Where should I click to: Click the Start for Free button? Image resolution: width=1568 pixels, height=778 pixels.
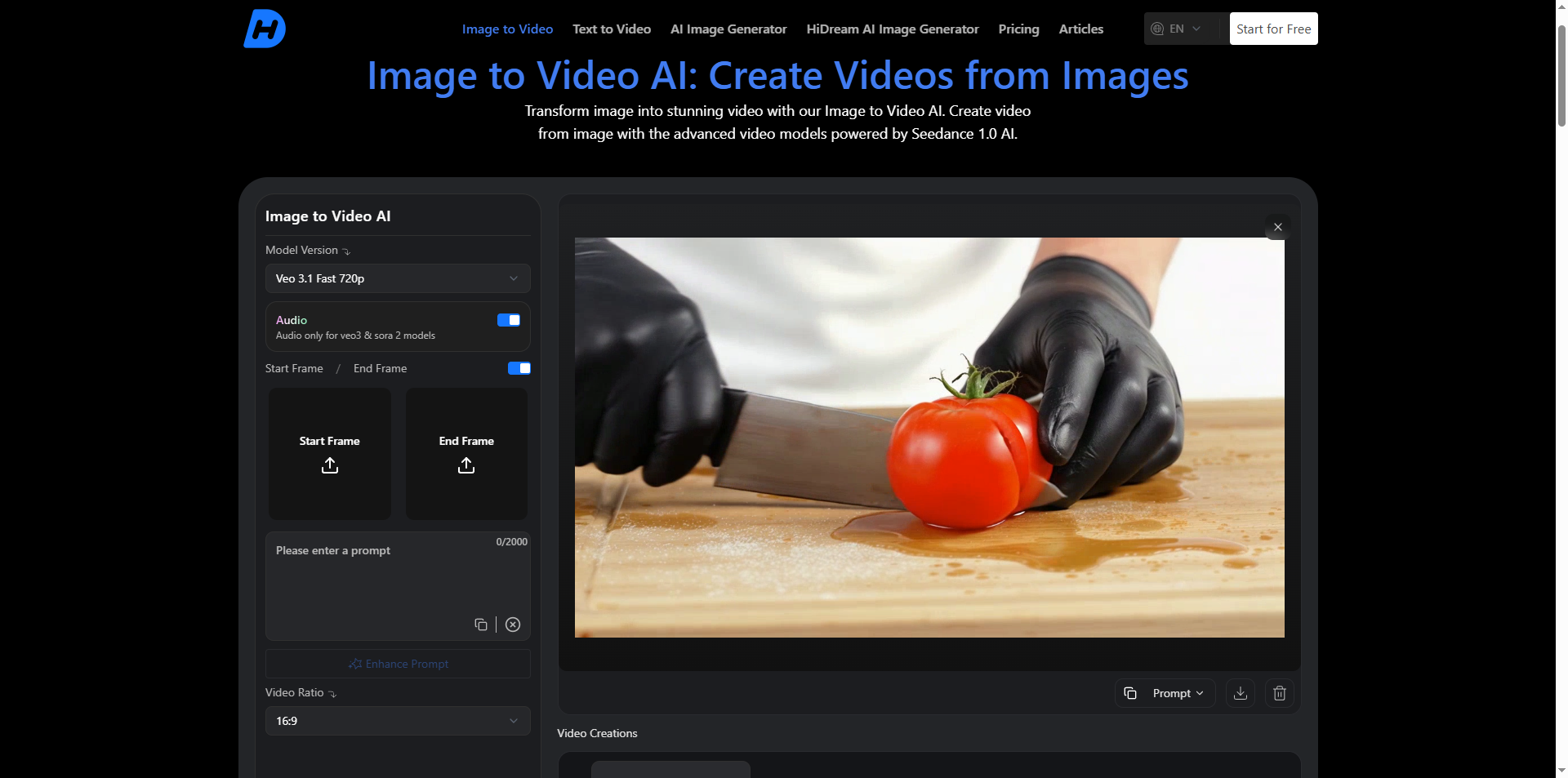pos(1273,29)
